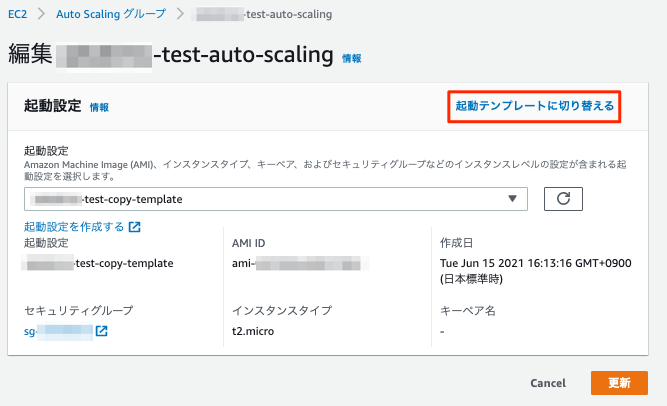The height and width of the screenshot is (406, 667).
Task: Click external-link icon next to security group ID
Action: coord(101,331)
